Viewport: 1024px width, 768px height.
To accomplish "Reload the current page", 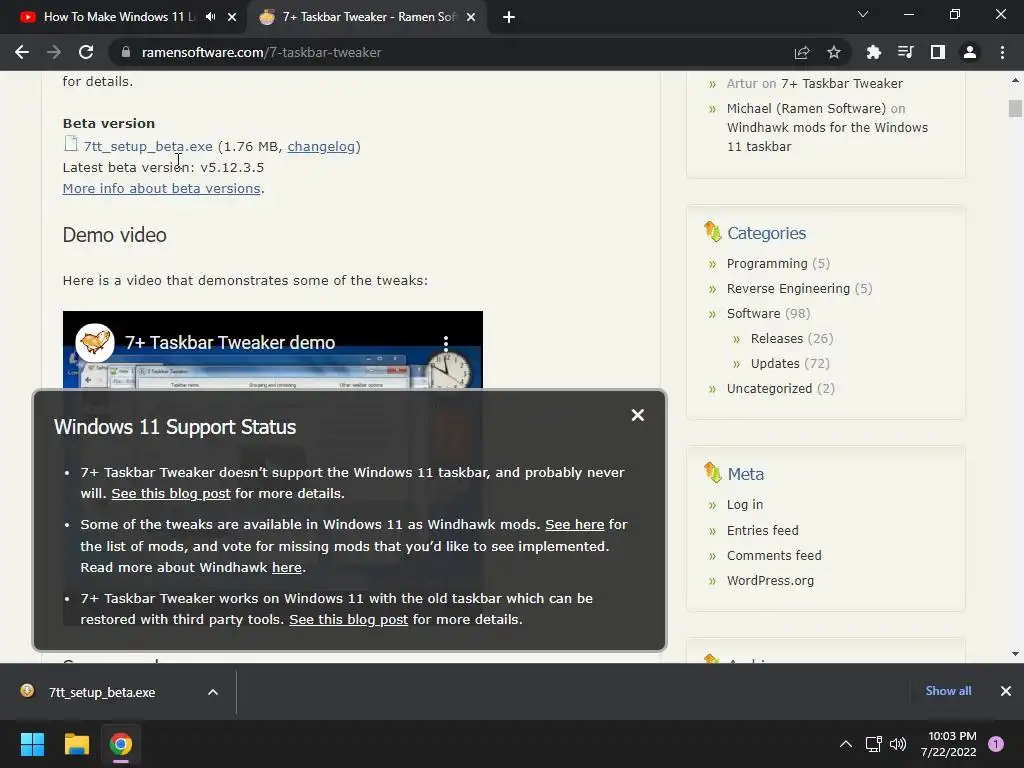I will coord(86,52).
